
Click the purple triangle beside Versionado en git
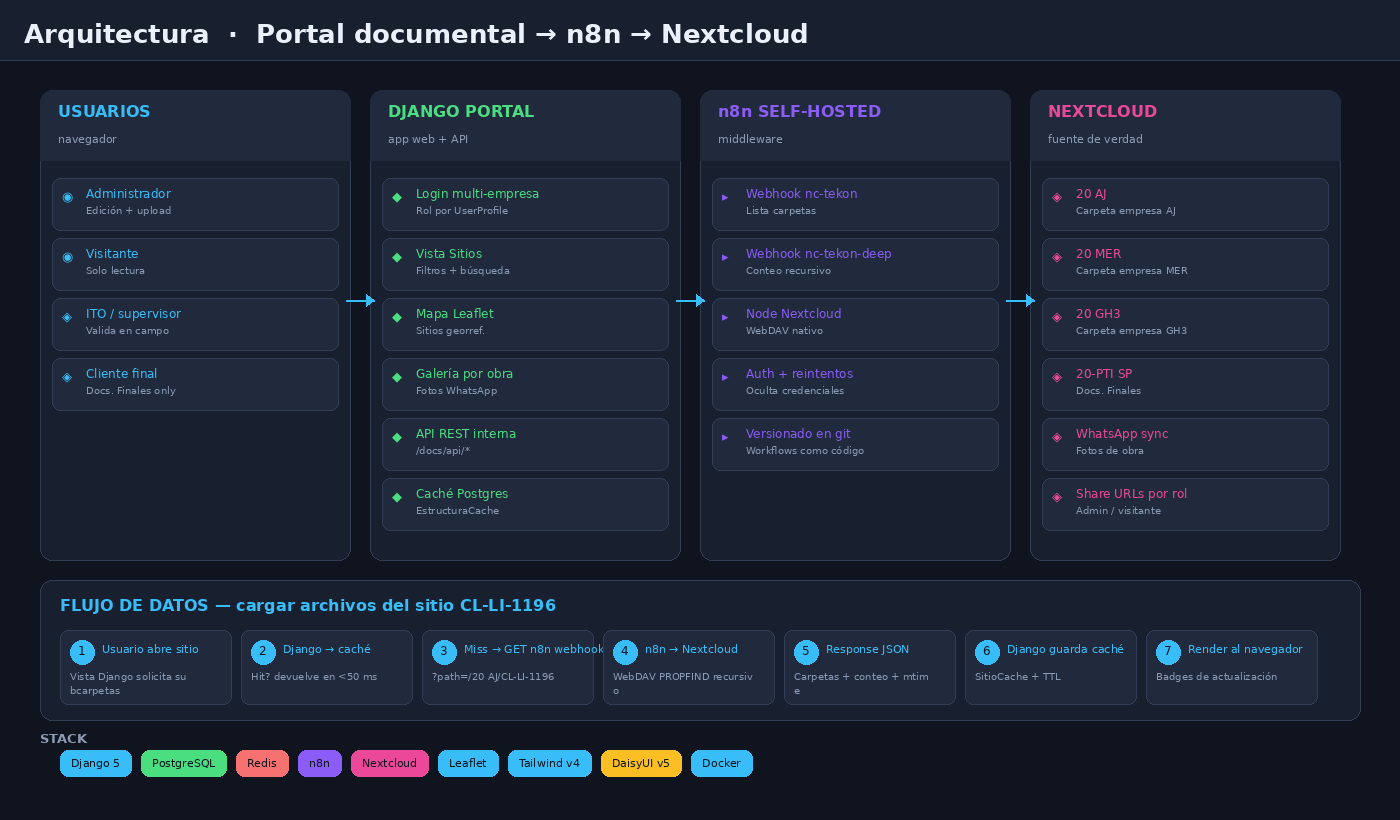pyautogui.click(x=726, y=437)
